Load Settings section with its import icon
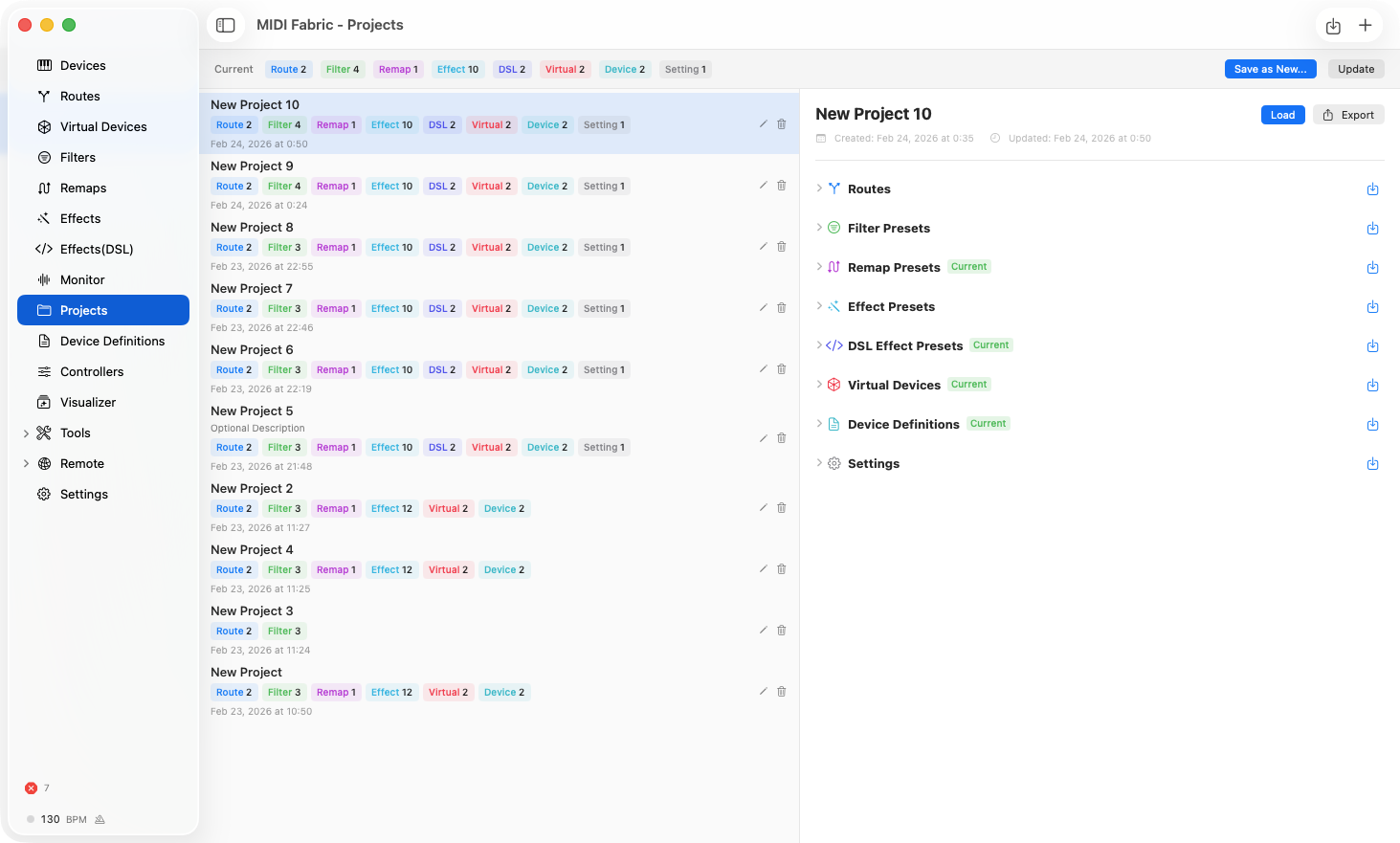The image size is (1400, 843). (1372, 464)
